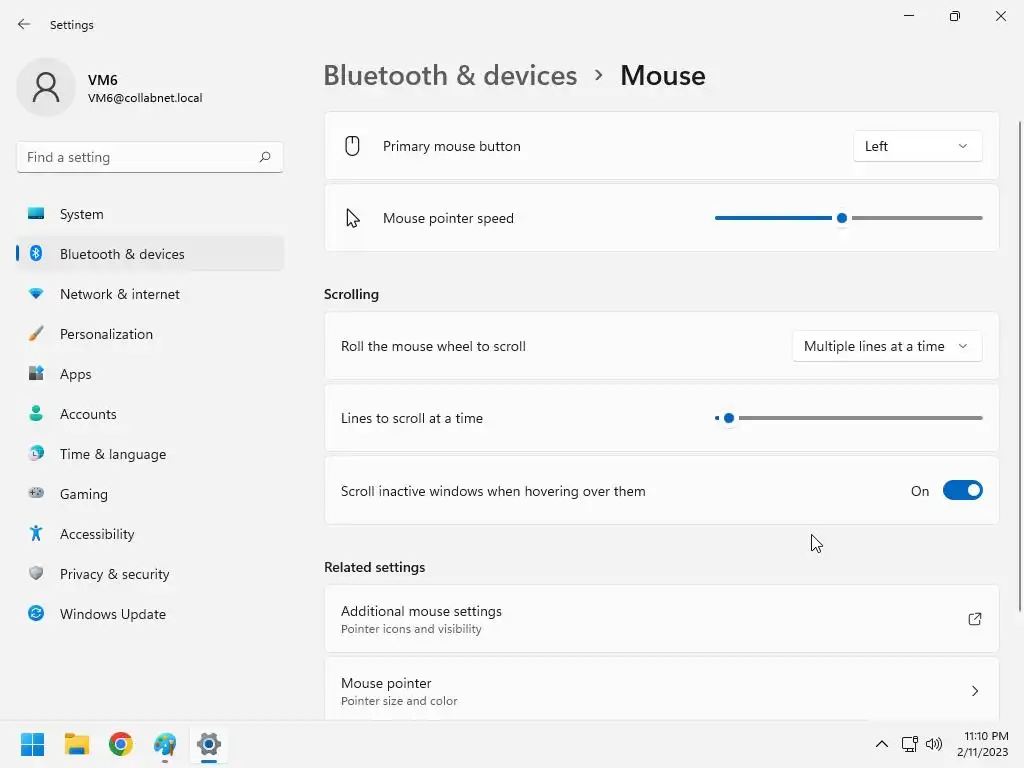Open the Mouse pointer settings chevron
This screenshot has height=768, width=1024.
click(x=975, y=691)
